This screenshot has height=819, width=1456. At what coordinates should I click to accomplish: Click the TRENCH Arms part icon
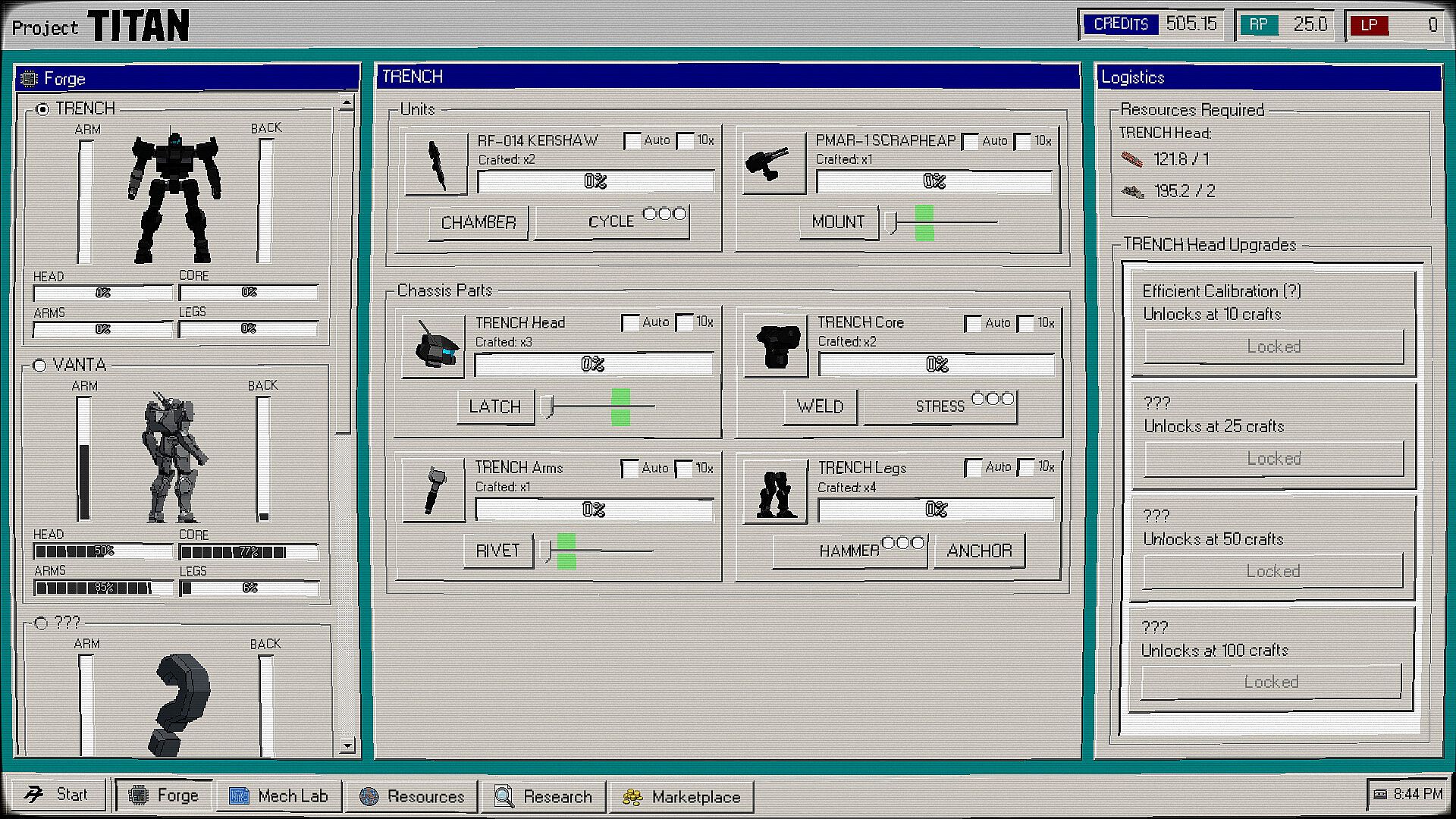click(x=434, y=491)
